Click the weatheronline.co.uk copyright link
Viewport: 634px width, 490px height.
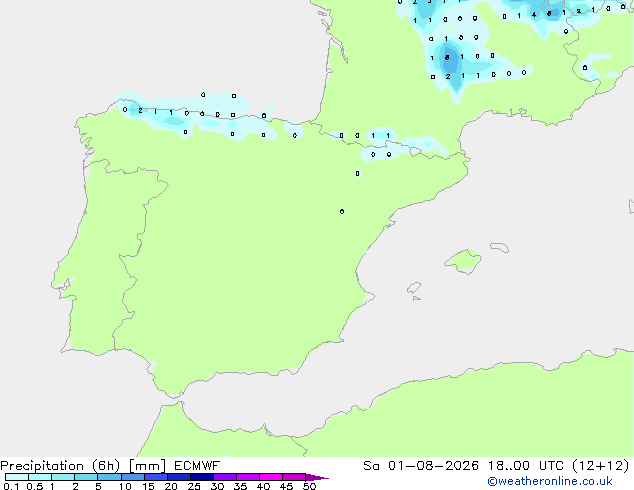click(550, 481)
